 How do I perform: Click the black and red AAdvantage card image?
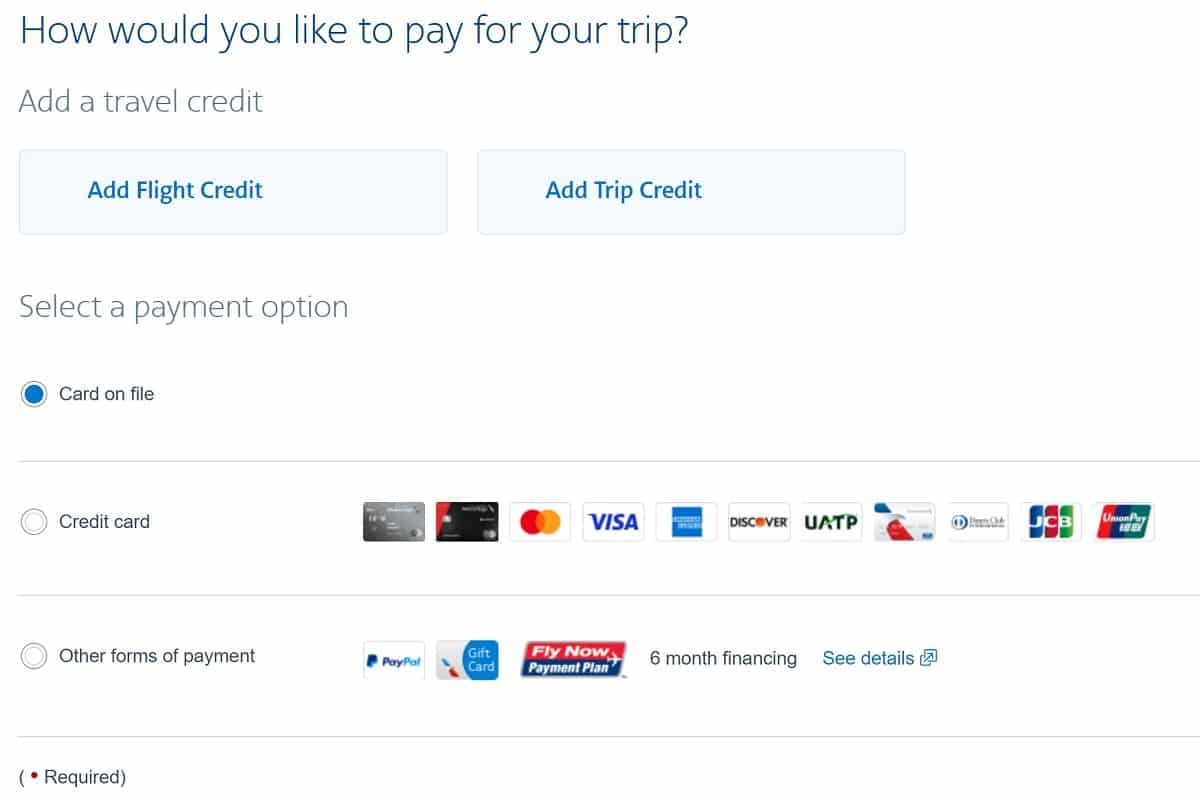[x=467, y=522]
